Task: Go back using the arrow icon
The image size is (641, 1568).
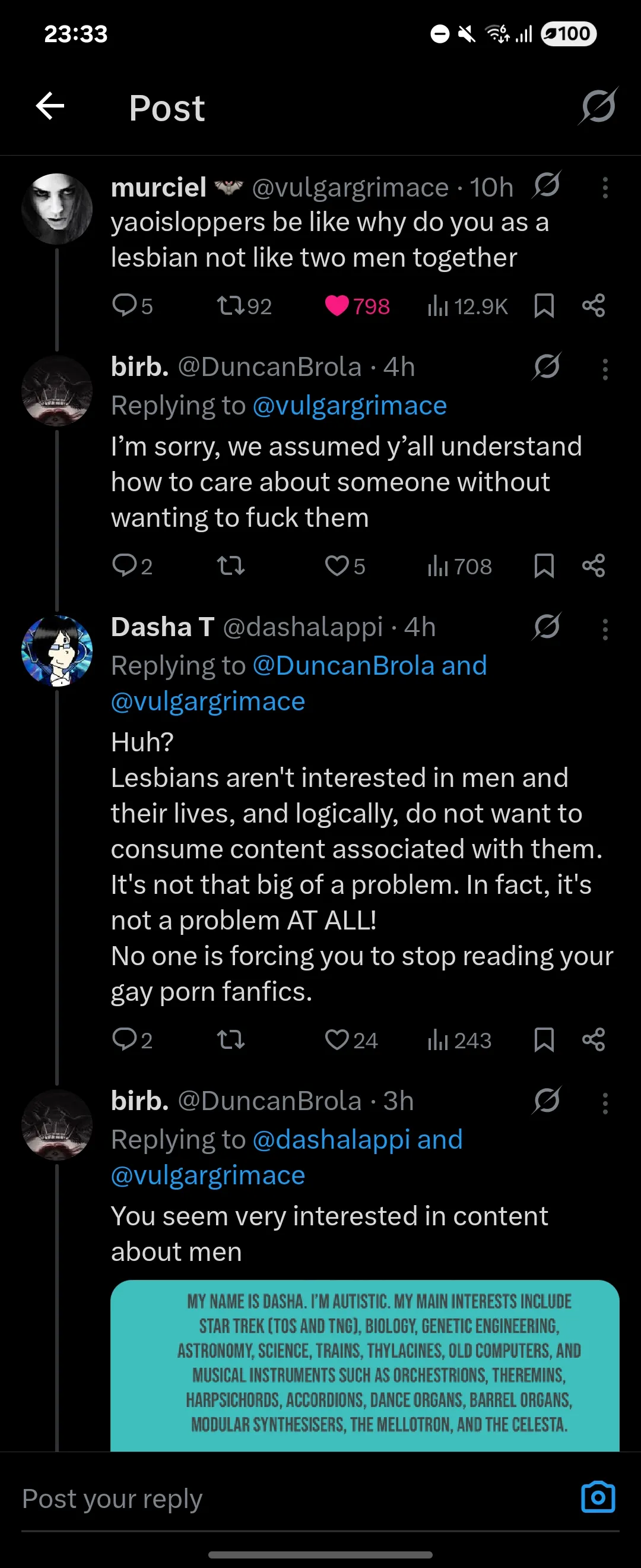Action: (50, 106)
